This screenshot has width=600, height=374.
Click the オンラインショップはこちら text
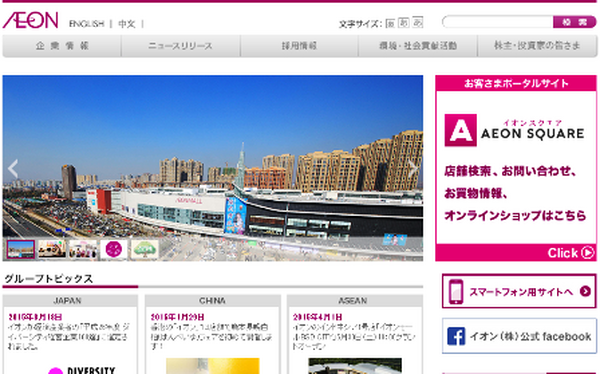(515, 216)
